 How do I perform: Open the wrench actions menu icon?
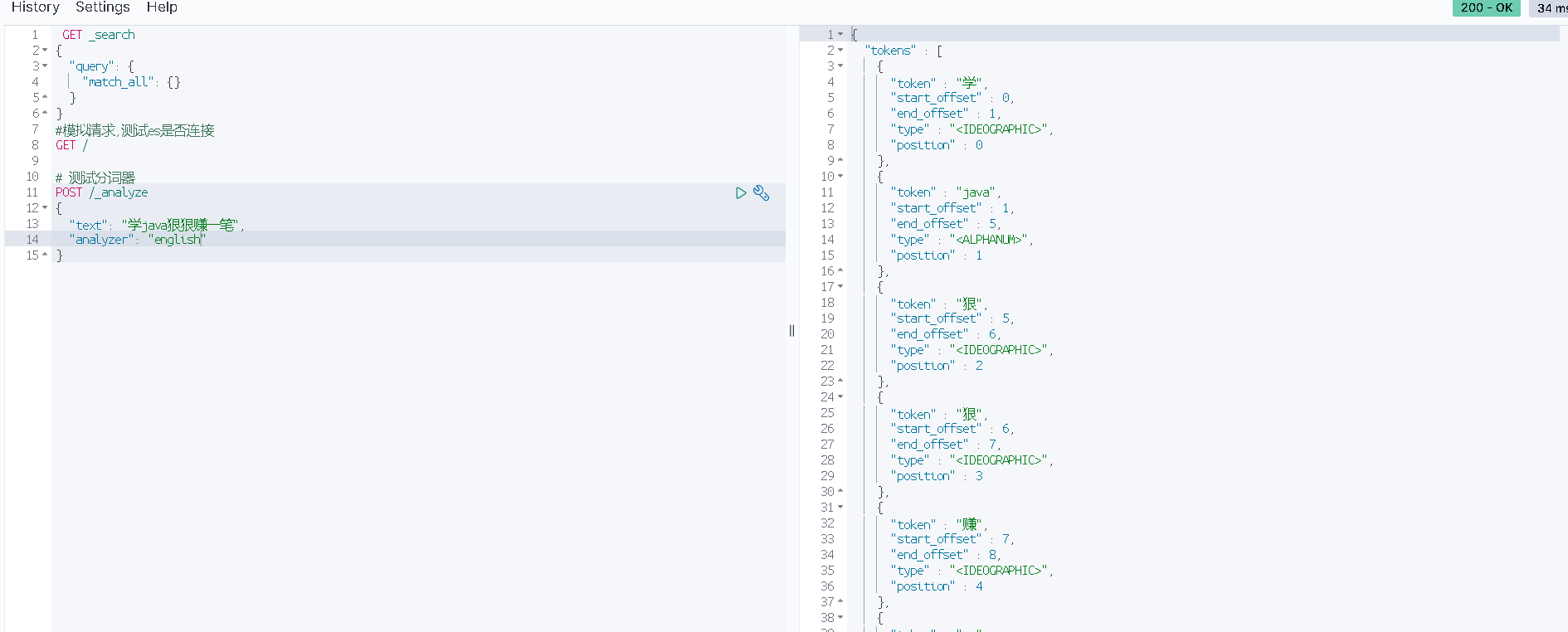(x=761, y=193)
